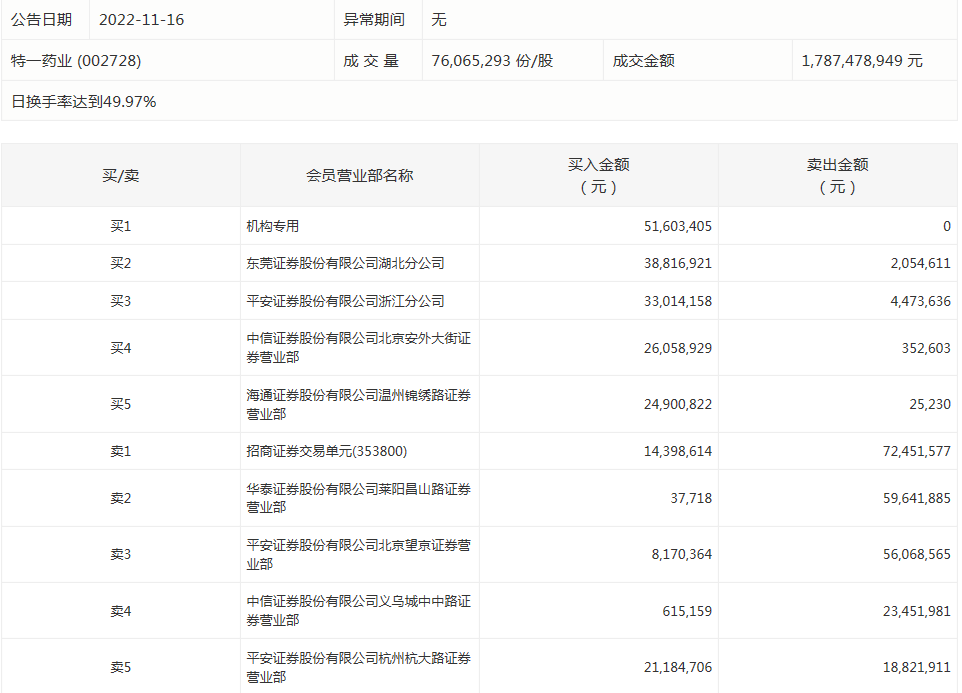Viewport: 962px width, 693px height.
Task: Select buy amount 8,170,364
Action: tap(682, 554)
